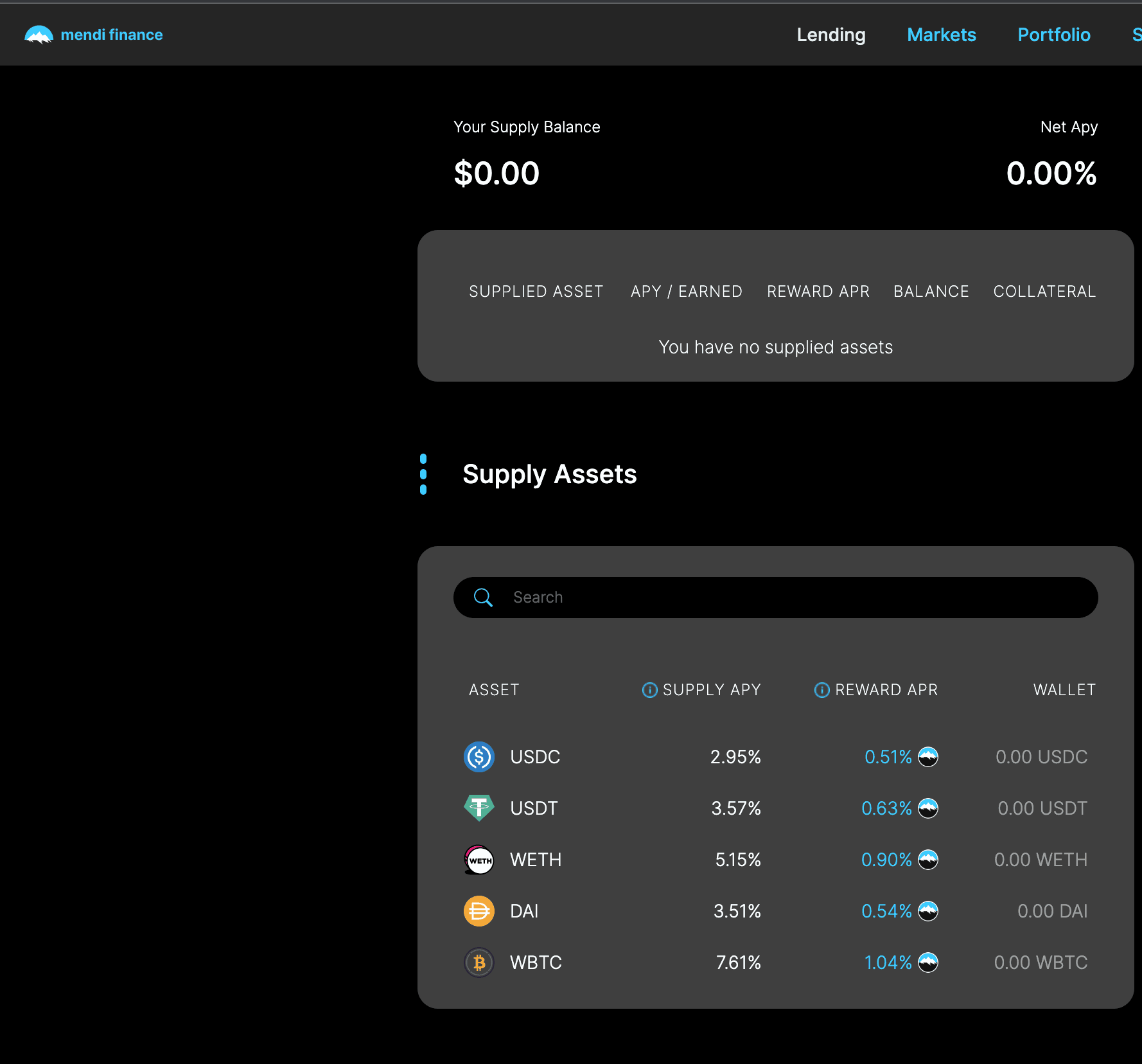The image size is (1142, 1064).
Task: Click the Mendi reward icon in WBTC row
Action: click(x=928, y=962)
